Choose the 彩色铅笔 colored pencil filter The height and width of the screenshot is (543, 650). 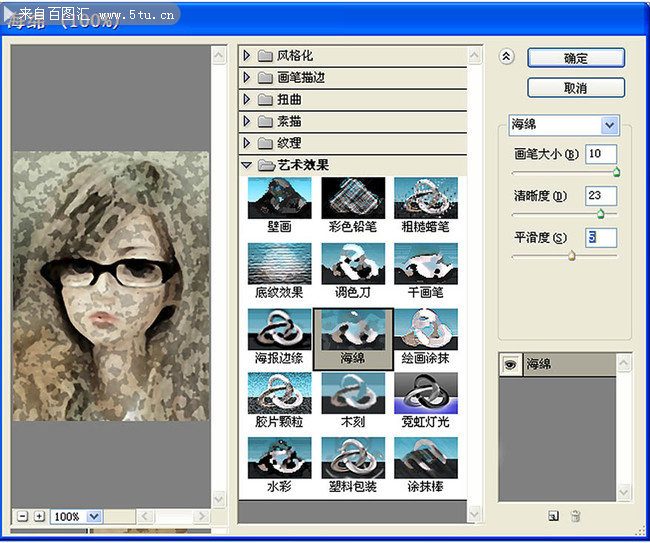point(352,198)
